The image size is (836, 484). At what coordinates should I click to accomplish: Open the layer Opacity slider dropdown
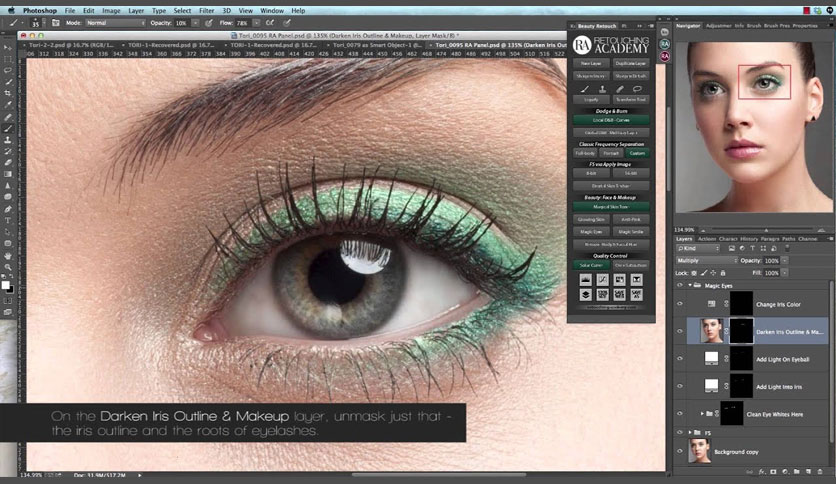coord(785,261)
